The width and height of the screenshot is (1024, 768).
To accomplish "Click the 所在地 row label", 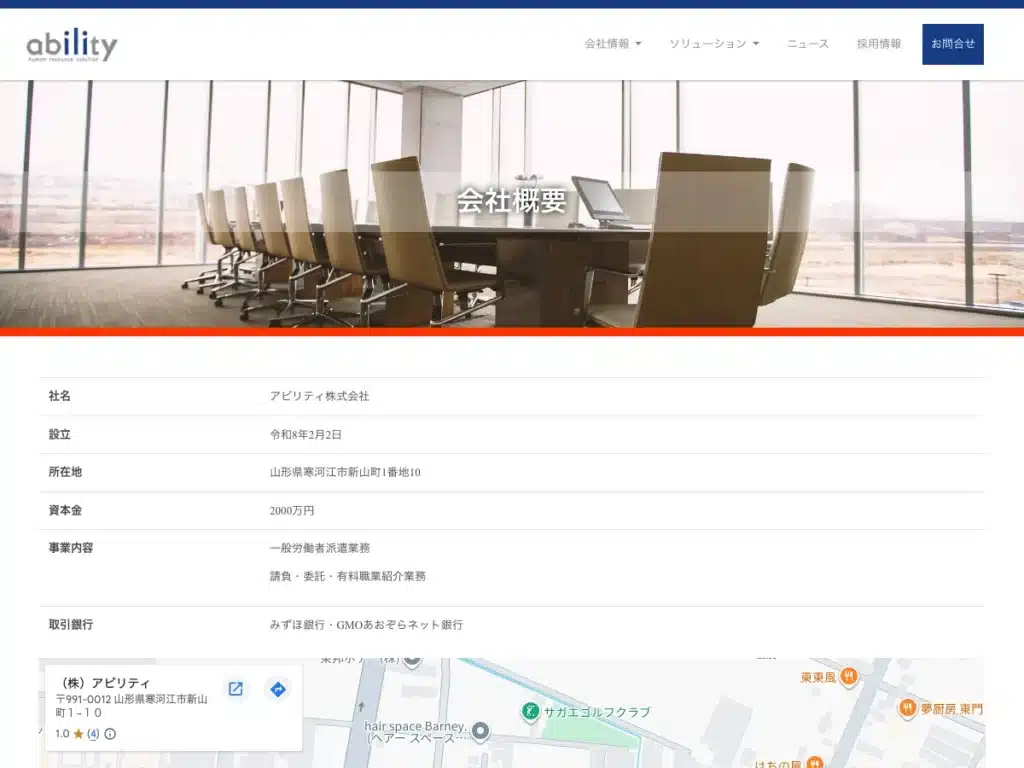I will pos(65,472).
